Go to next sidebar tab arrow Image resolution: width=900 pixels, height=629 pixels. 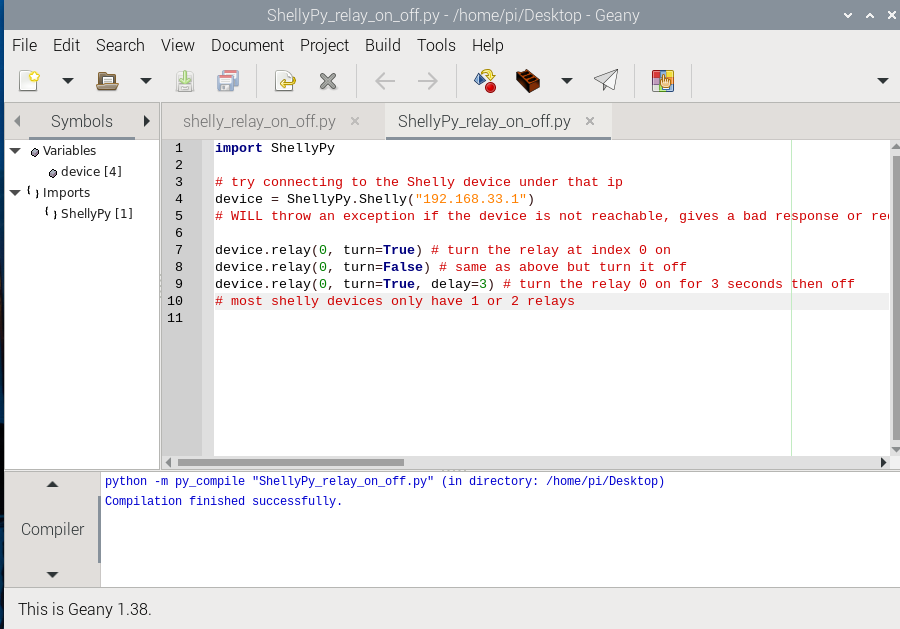(x=146, y=121)
